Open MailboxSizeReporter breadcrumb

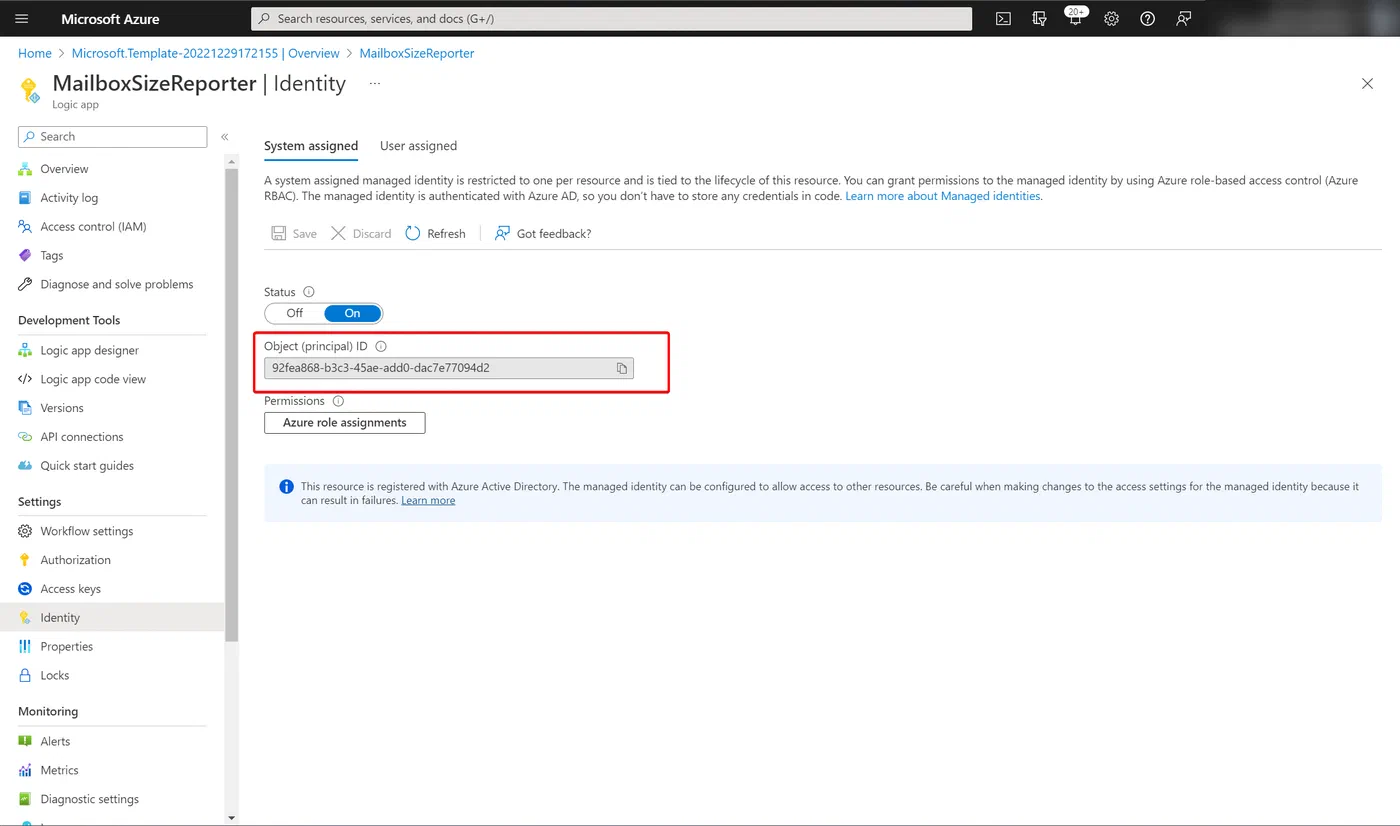[x=417, y=53]
